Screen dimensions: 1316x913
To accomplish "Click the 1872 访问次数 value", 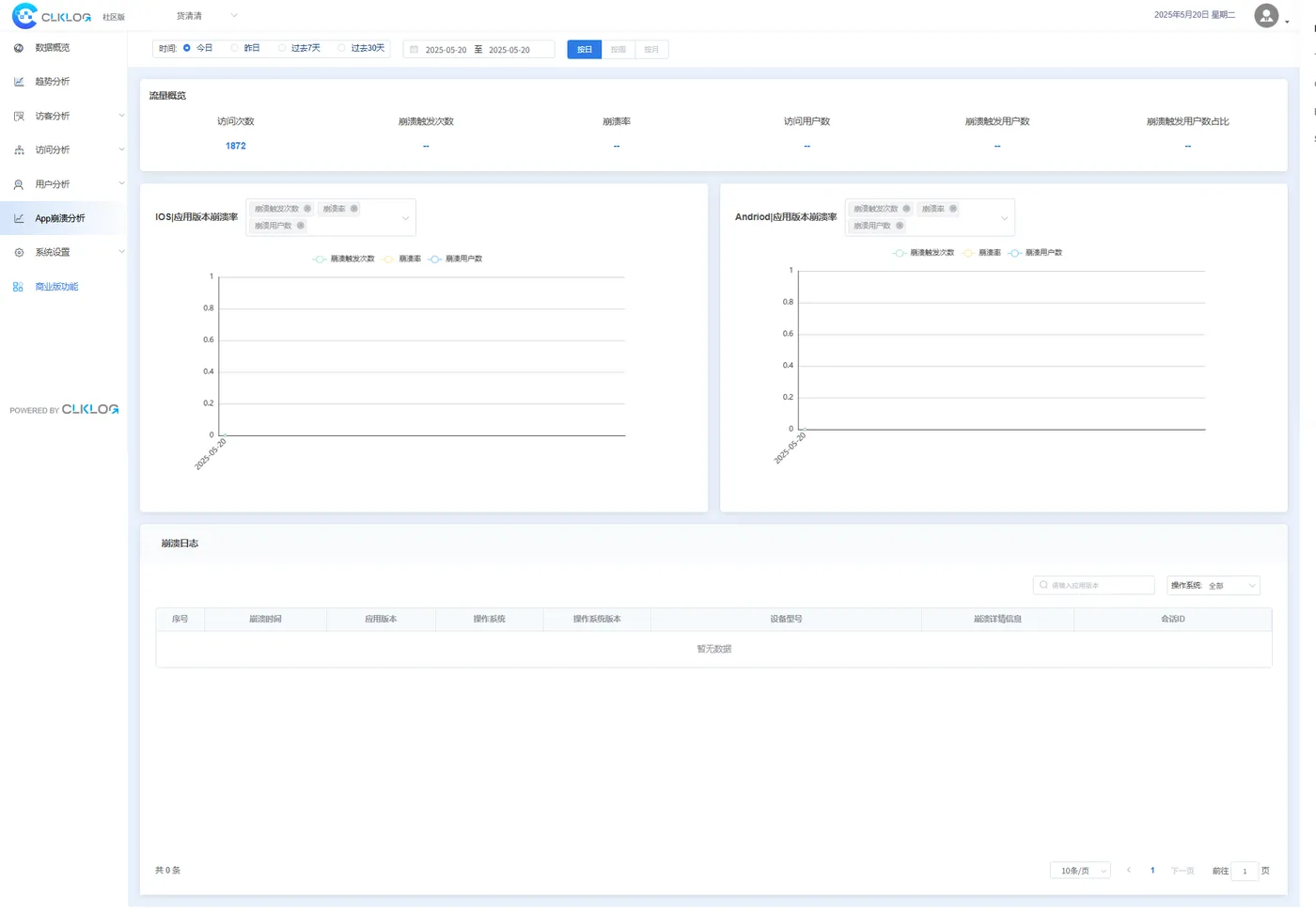I will (x=236, y=146).
